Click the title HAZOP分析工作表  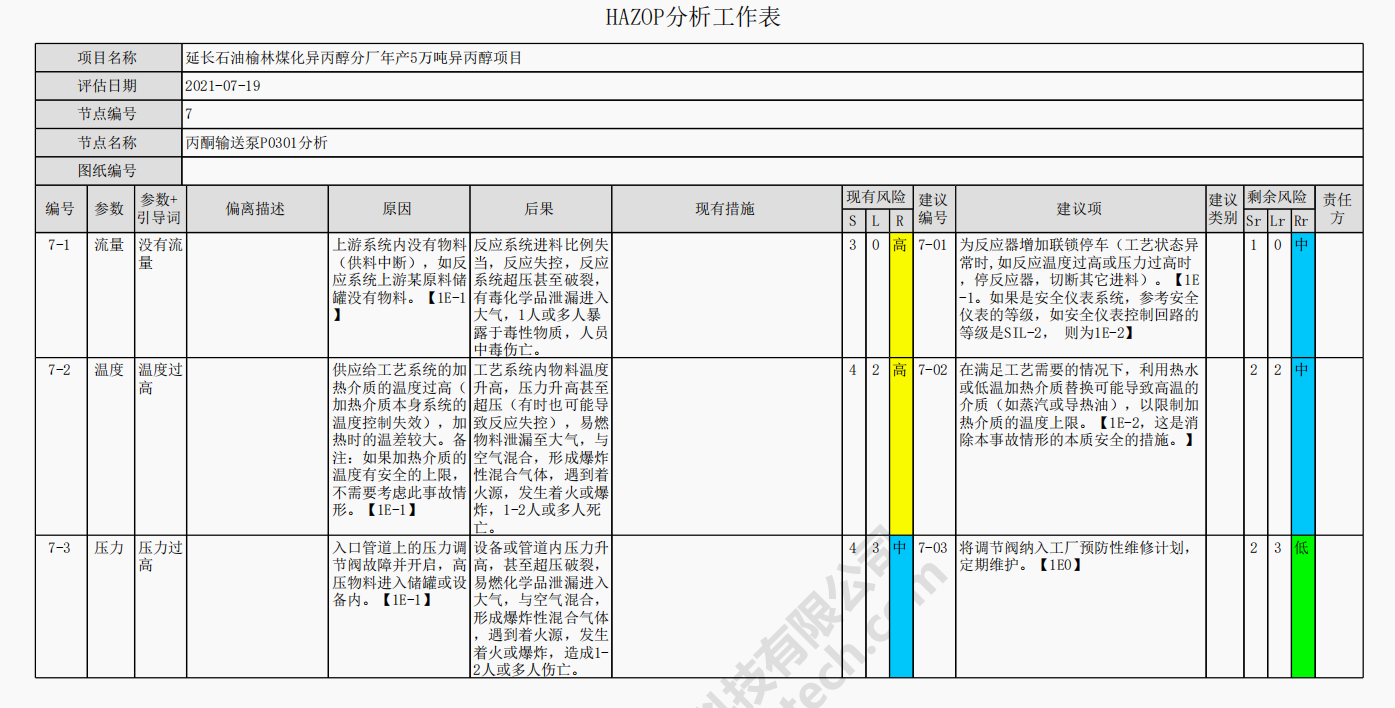tap(693, 17)
